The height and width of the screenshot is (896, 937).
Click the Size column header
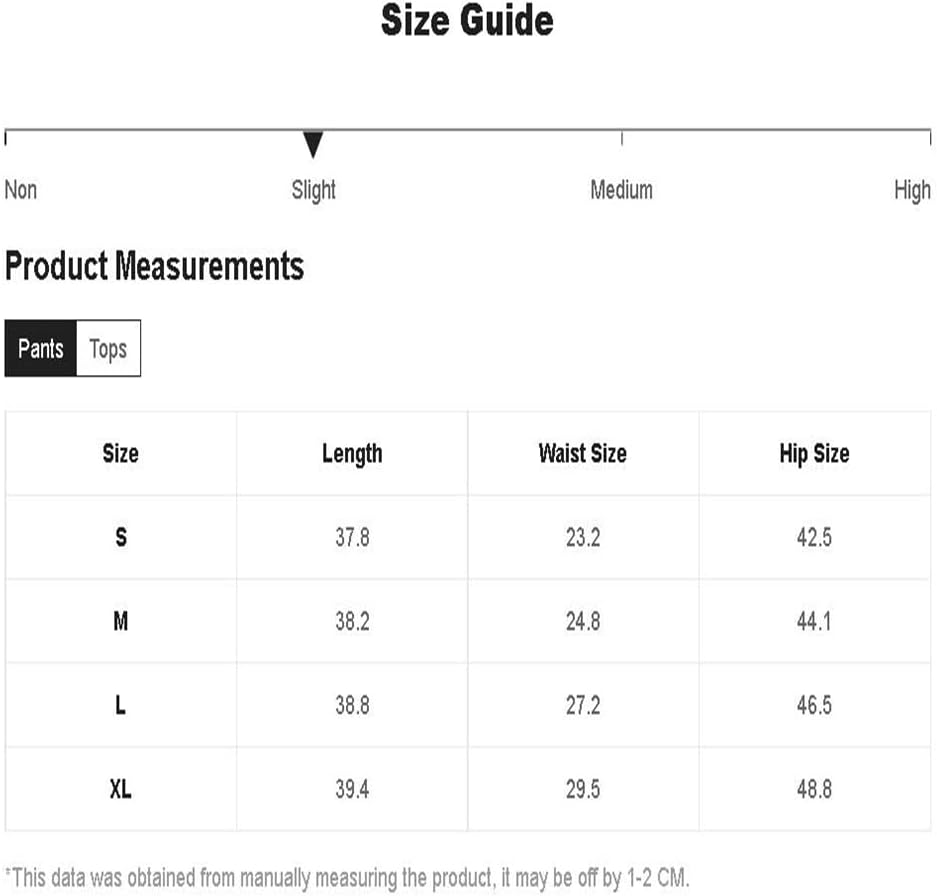click(x=121, y=453)
